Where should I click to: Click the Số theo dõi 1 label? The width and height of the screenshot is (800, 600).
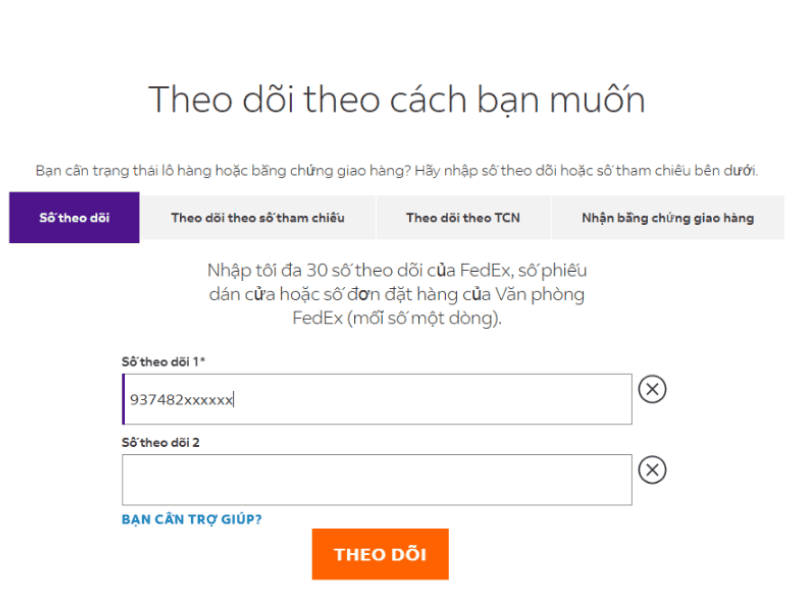pos(163,361)
